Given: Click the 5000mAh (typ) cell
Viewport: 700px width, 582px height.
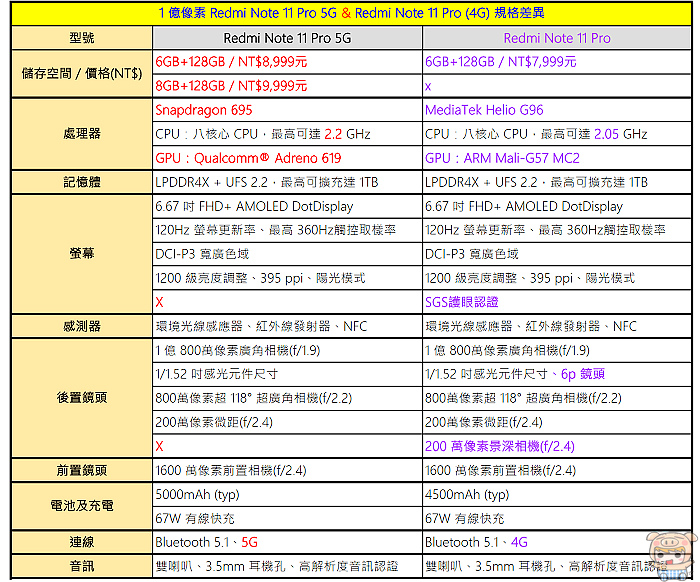Looking at the screenshot, I should click(x=287, y=495).
